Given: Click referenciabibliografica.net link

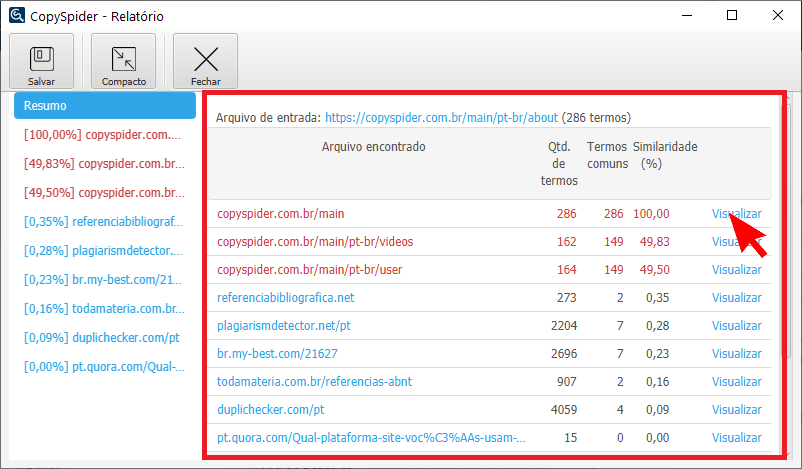Looking at the screenshot, I should 286,298.
